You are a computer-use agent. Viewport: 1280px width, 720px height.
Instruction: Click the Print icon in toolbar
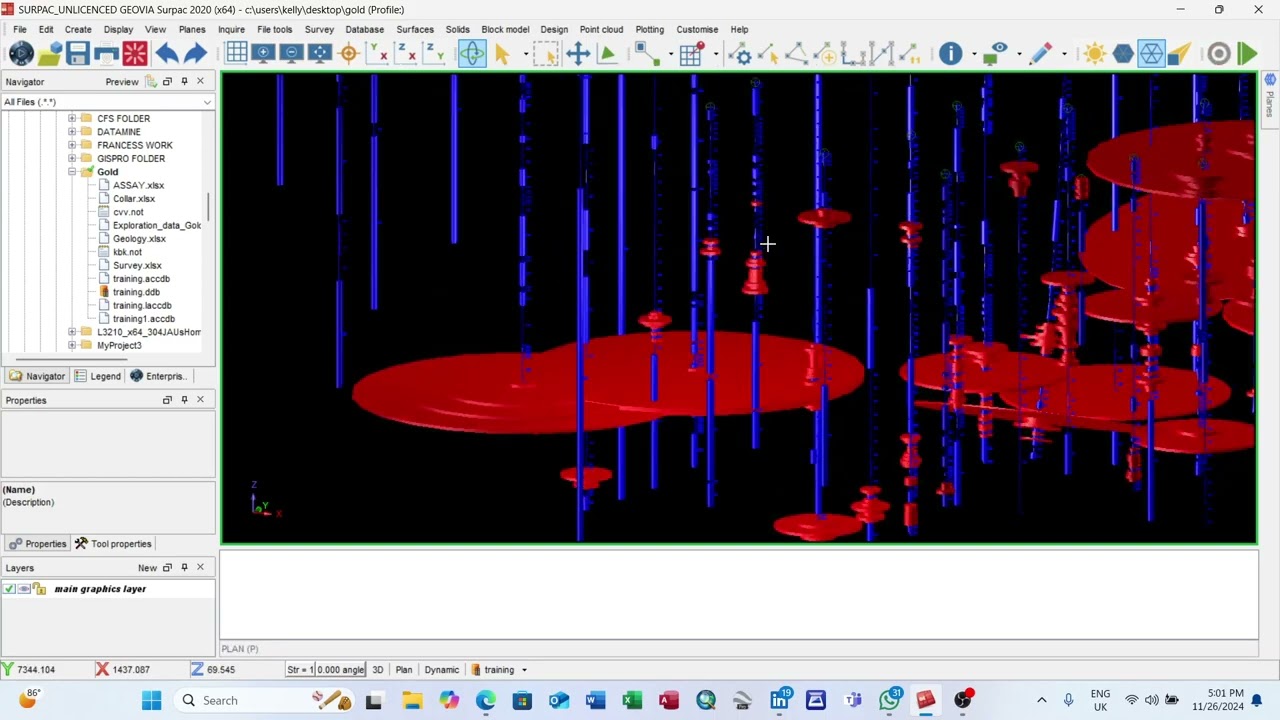point(106,54)
